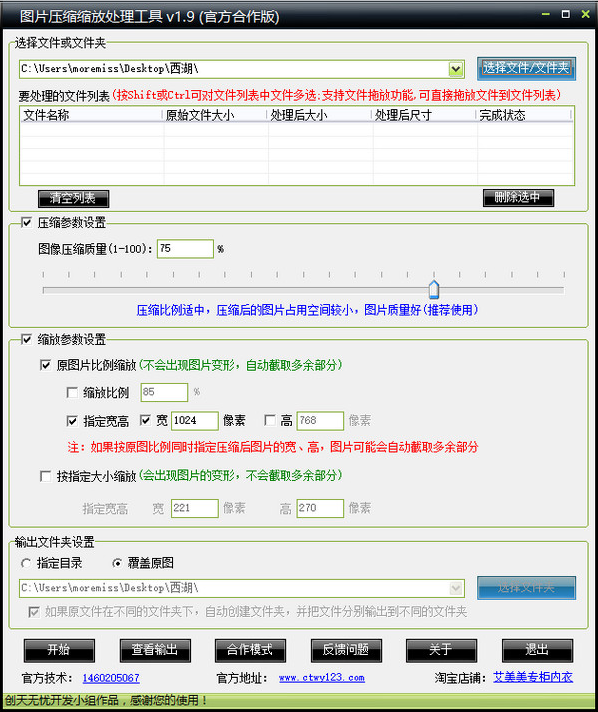
Task: Click the 原始文件大小 column header
Action: pyautogui.click(x=215, y=115)
